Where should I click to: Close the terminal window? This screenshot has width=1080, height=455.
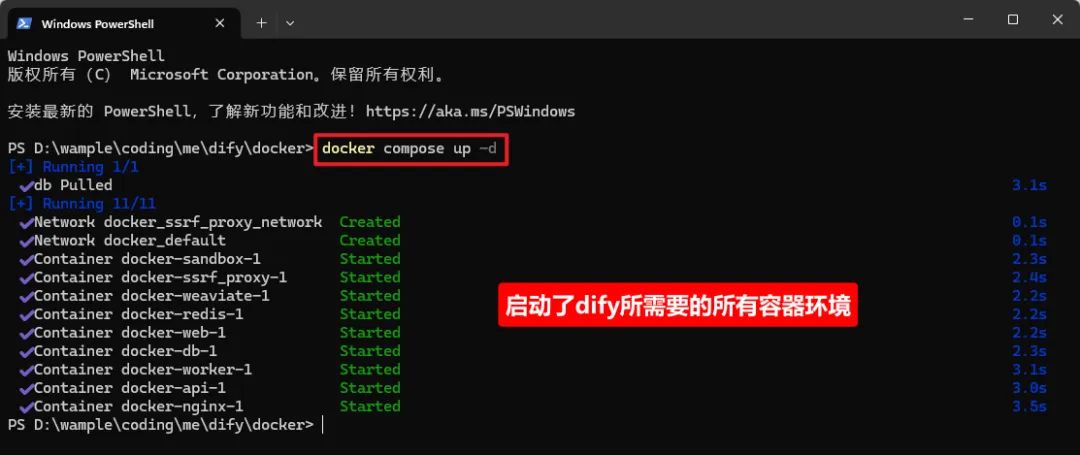(x=1057, y=20)
